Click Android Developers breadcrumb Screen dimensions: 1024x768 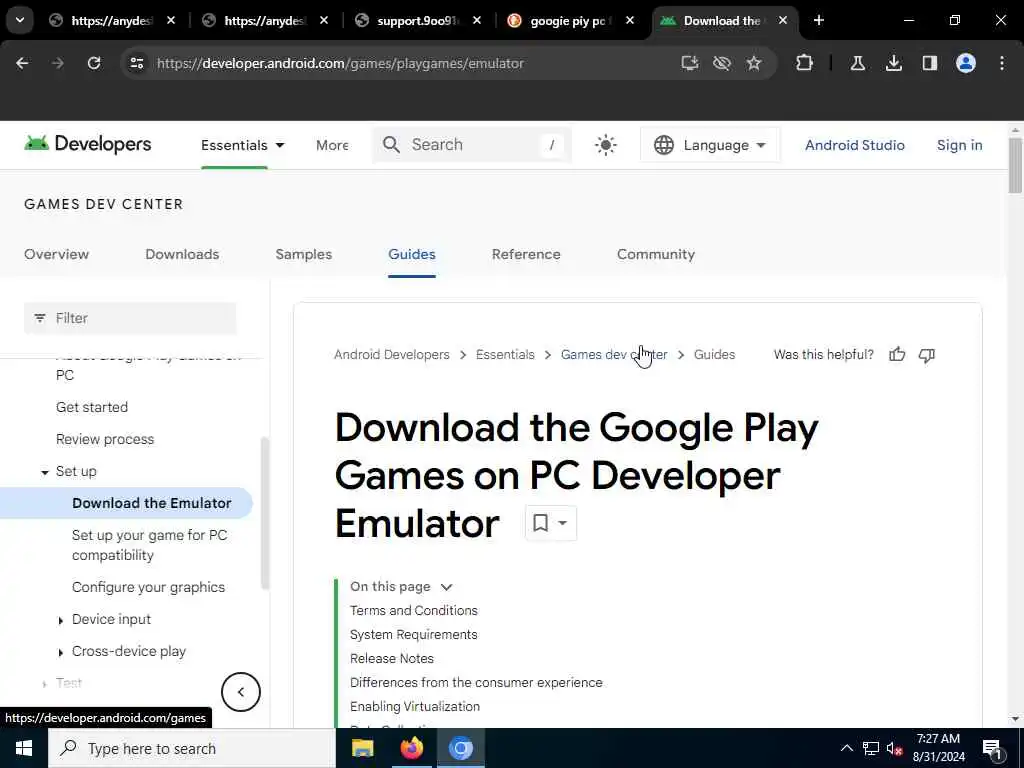[x=392, y=355]
